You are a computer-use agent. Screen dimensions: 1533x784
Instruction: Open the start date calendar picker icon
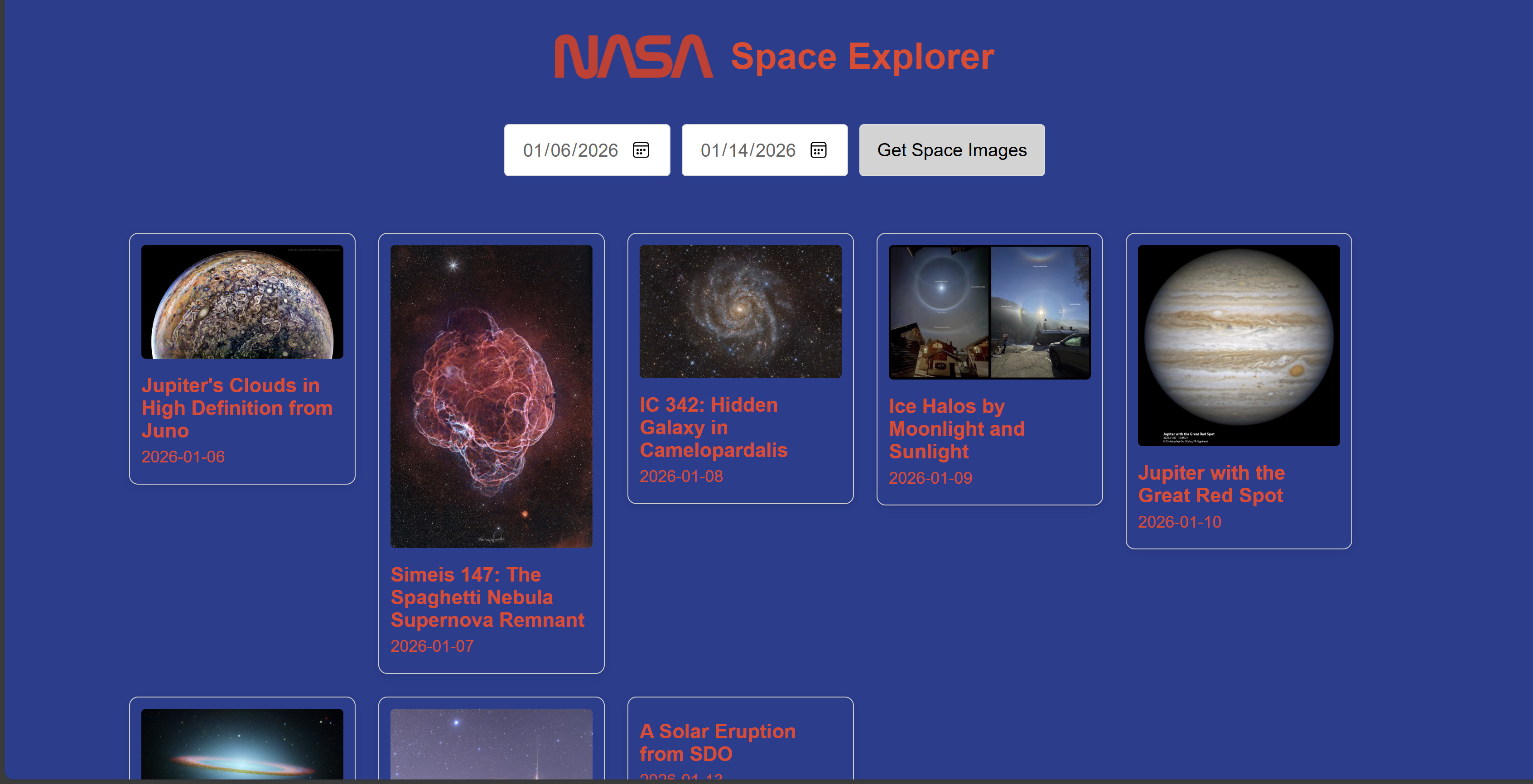[641, 150]
